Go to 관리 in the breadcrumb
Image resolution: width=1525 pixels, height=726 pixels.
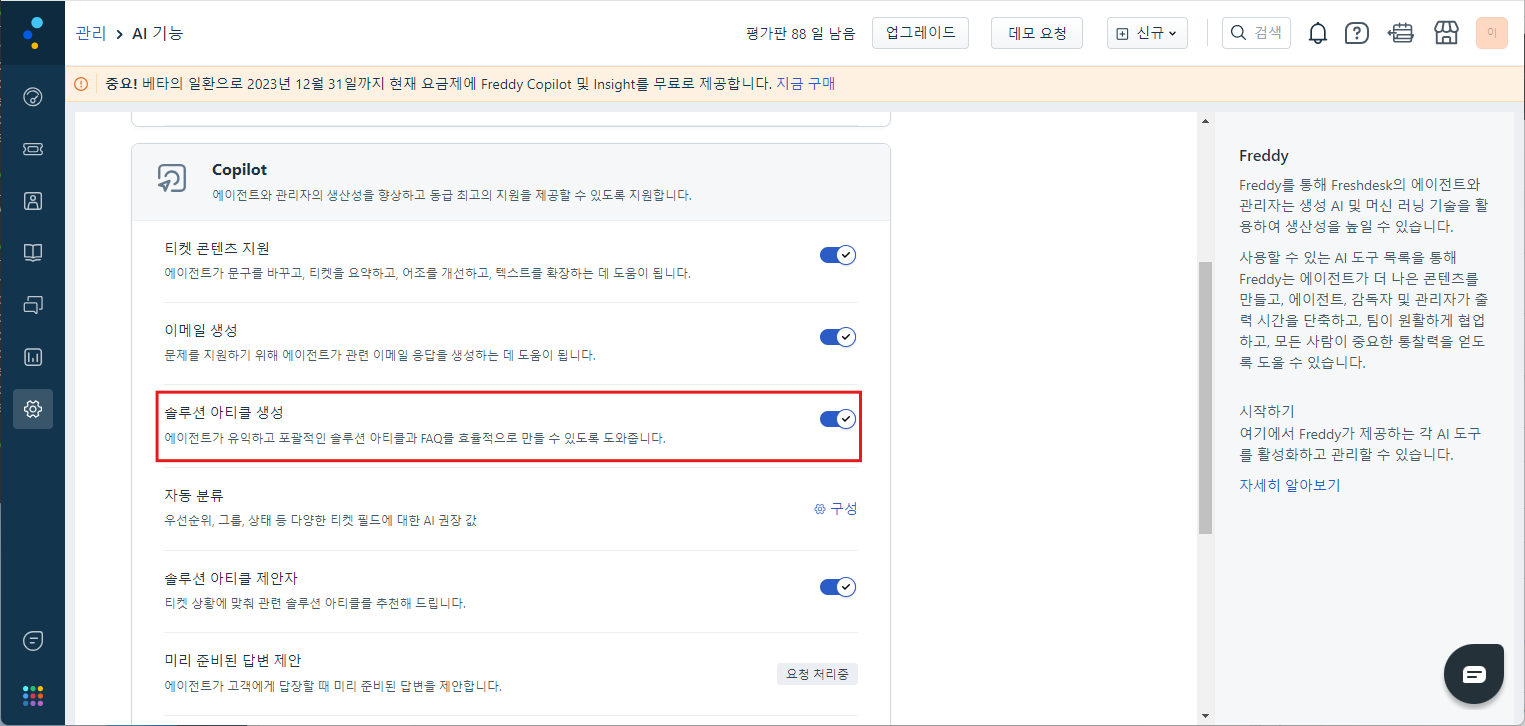(90, 33)
